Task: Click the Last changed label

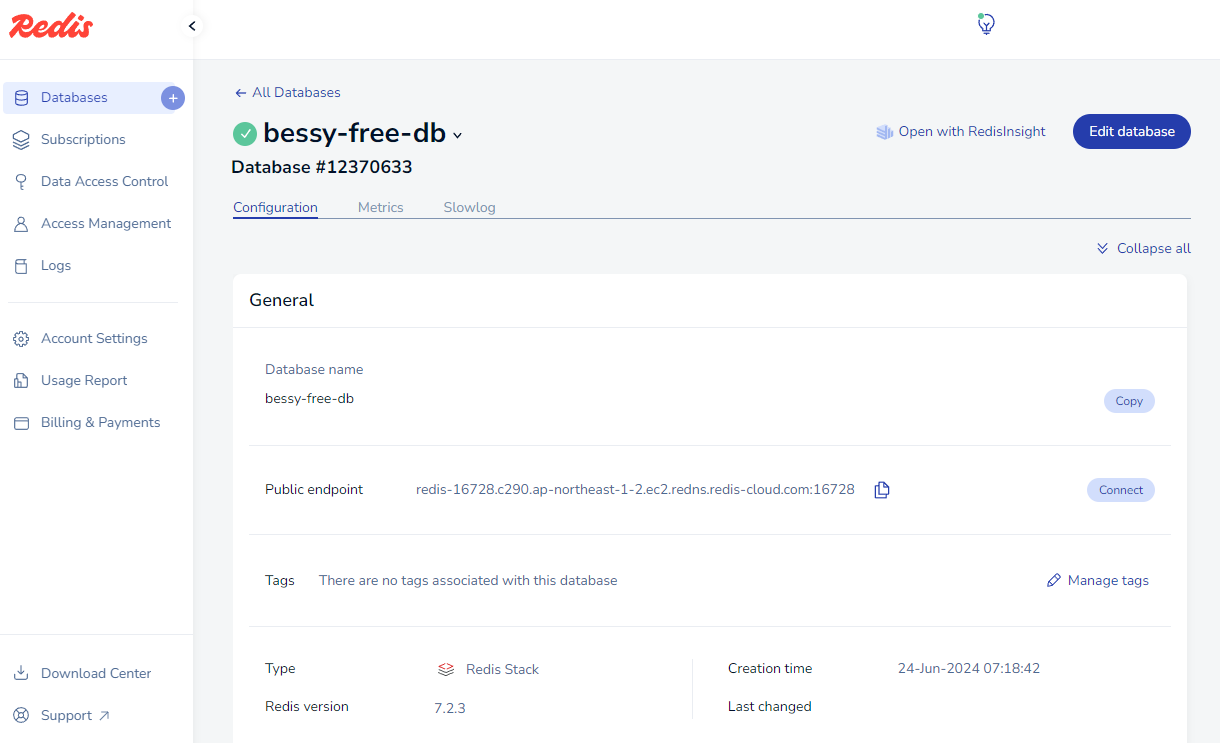Action: [770, 707]
